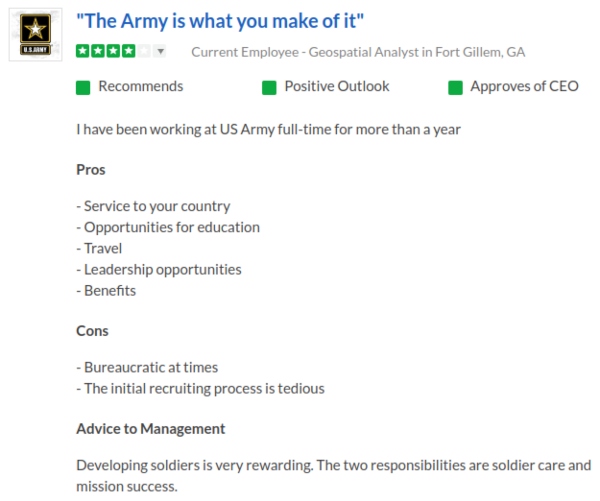Click the "Advice to Management" heading
Screen dimensions: 600x501
tap(150, 429)
